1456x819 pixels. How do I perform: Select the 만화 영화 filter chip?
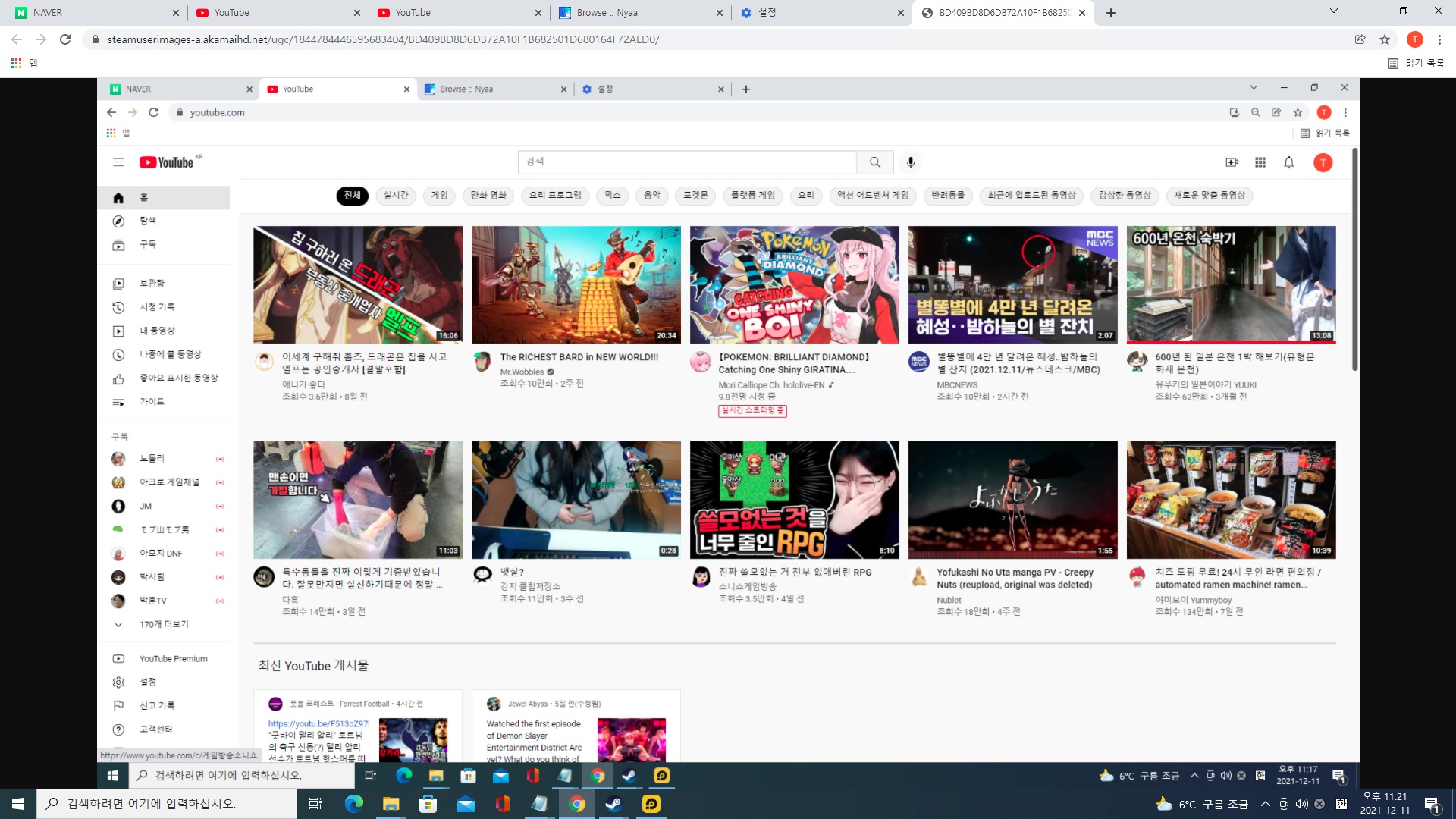(488, 196)
